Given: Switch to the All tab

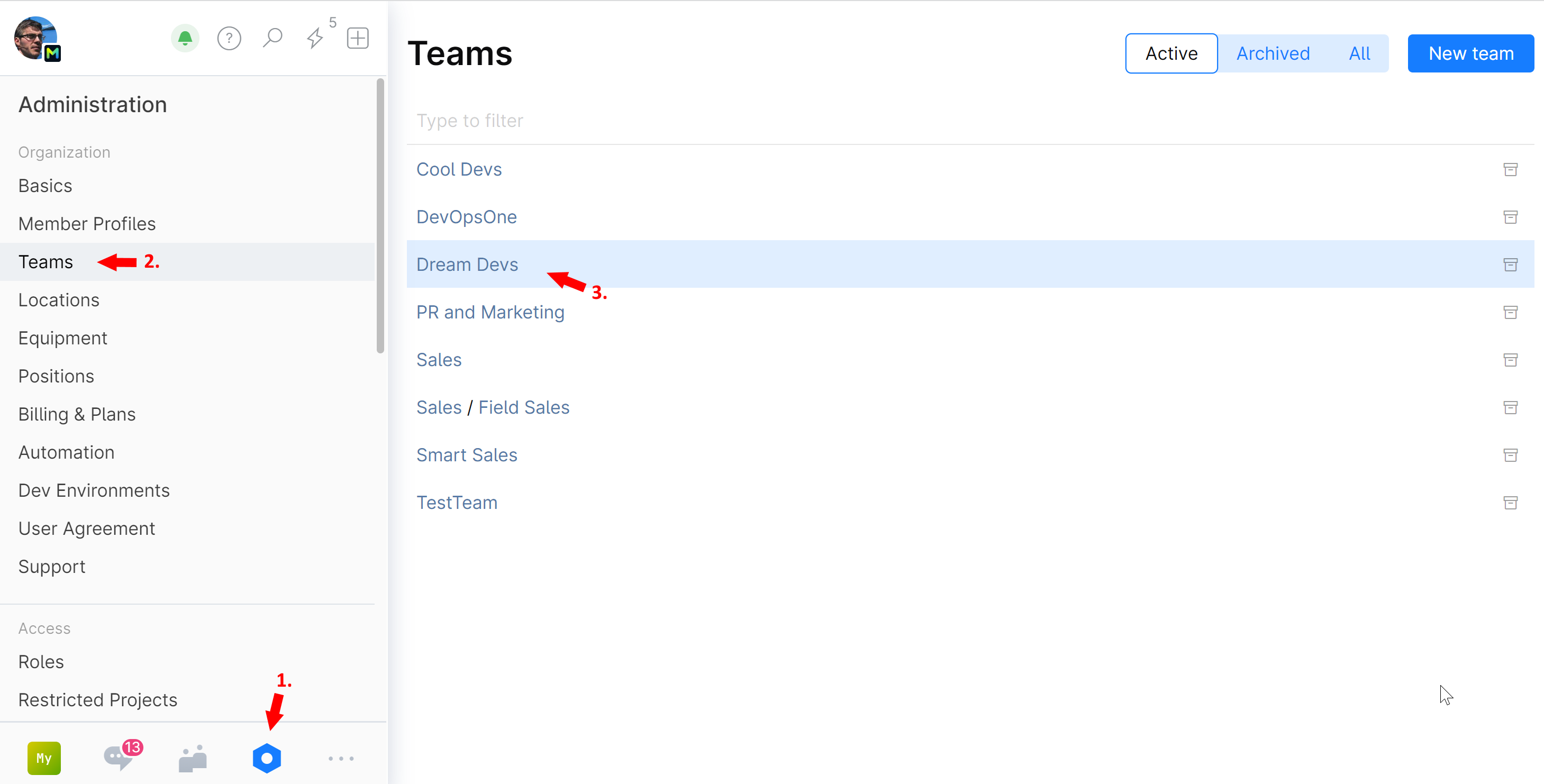Looking at the screenshot, I should (1359, 53).
